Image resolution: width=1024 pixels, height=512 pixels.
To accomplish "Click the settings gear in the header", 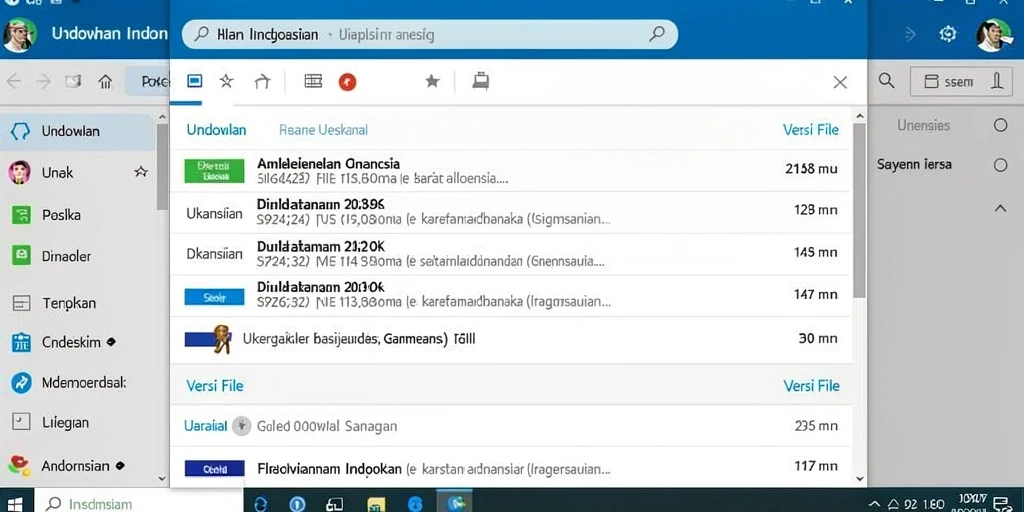I will click(948, 34).
